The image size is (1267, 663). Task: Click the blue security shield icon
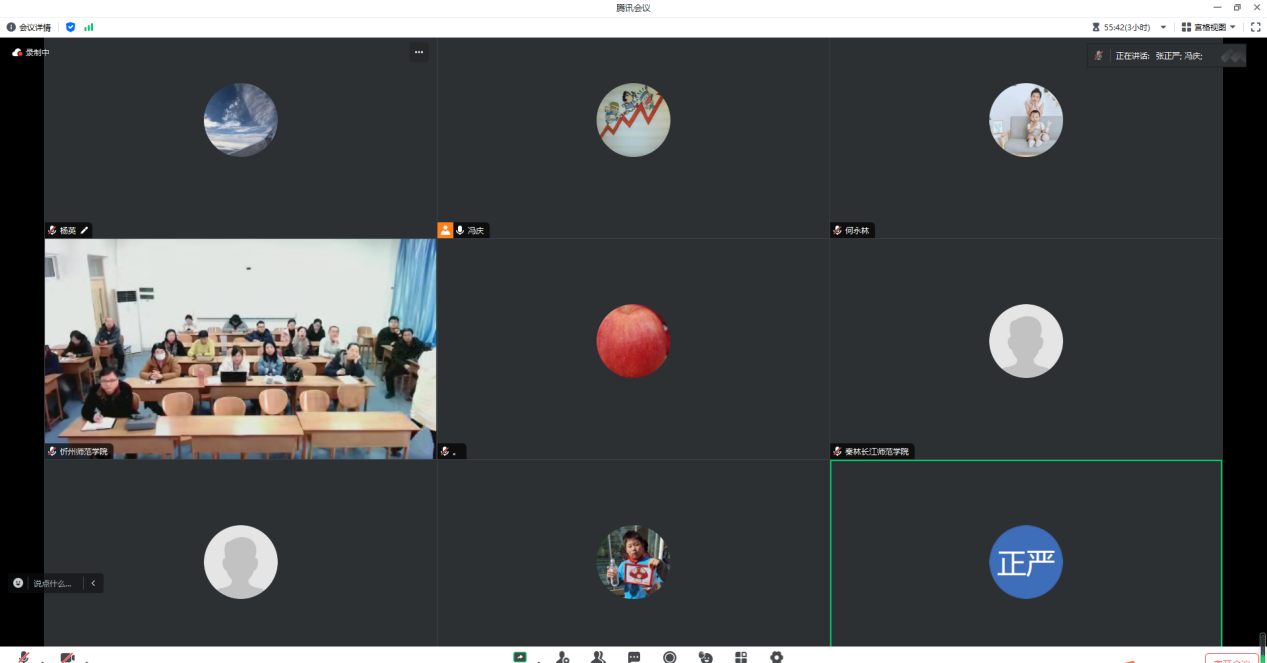70,27
